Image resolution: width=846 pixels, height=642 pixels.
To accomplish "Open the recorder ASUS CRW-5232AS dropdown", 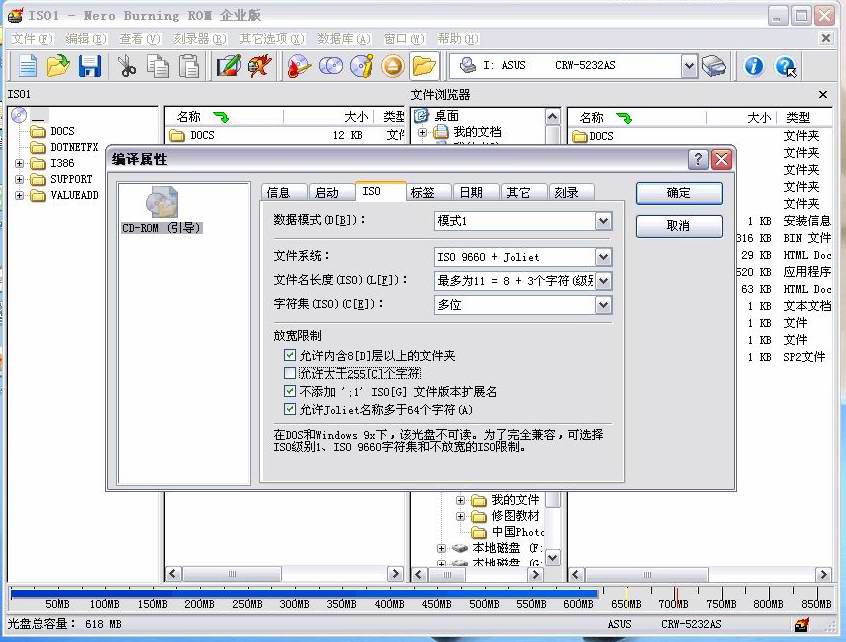I will pyautogui.click(x=689, y=66).
